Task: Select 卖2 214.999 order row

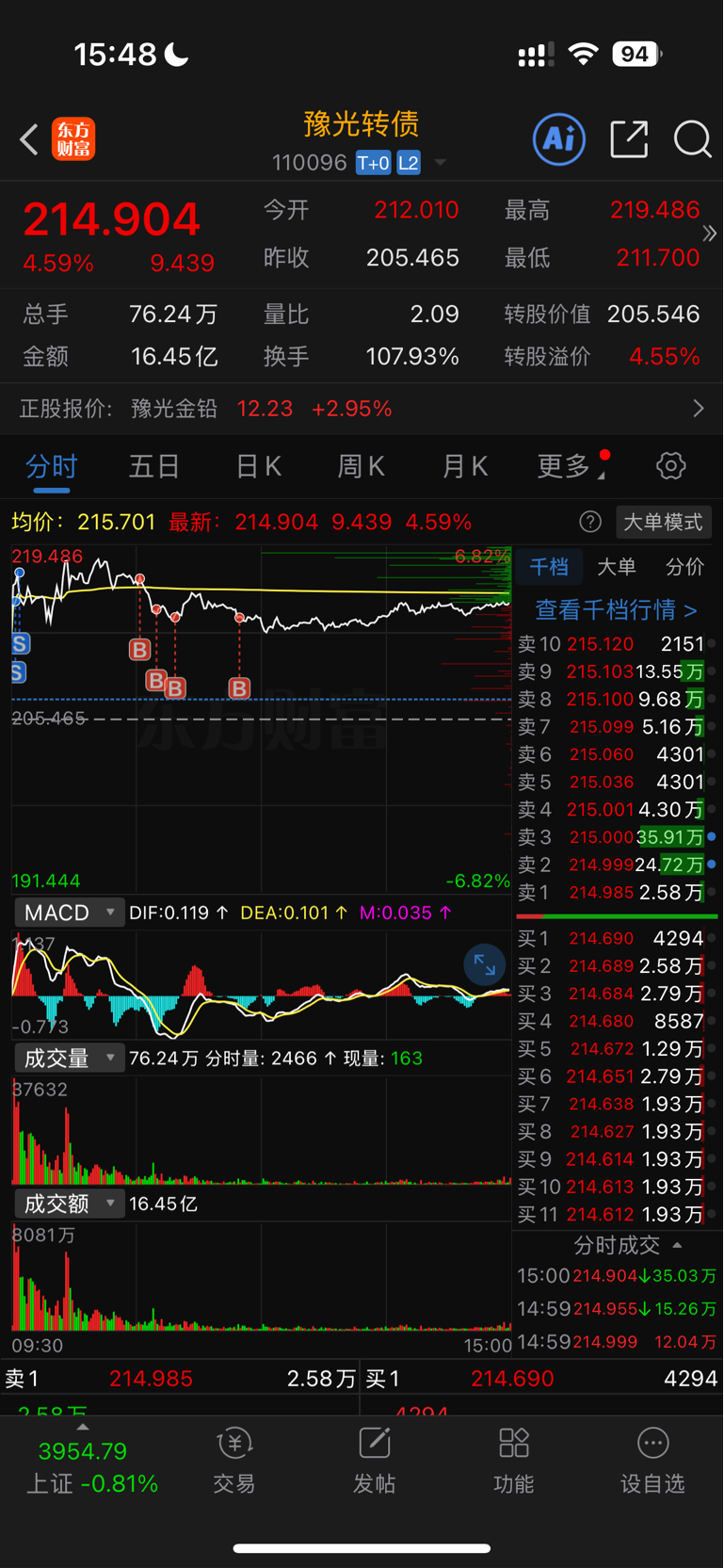Action: click(x=617, y=865)
